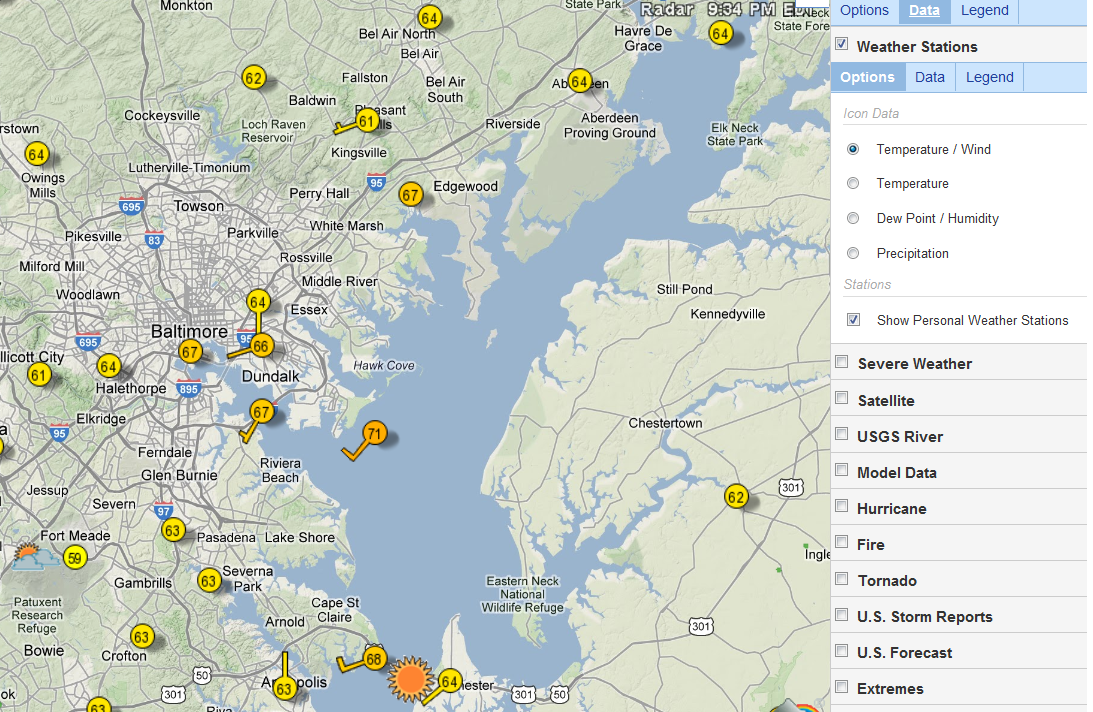This screenshot has height=712, width=1093.
Task: Select the Dew Point / Humidity option
Action: [853, 217]
